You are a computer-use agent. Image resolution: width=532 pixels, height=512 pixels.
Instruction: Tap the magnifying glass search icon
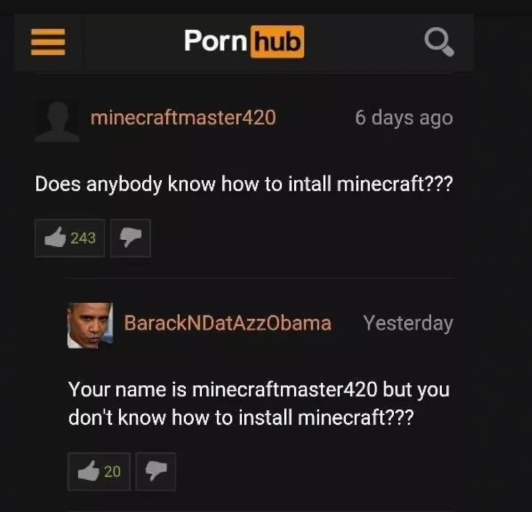[x=439, y=42]
